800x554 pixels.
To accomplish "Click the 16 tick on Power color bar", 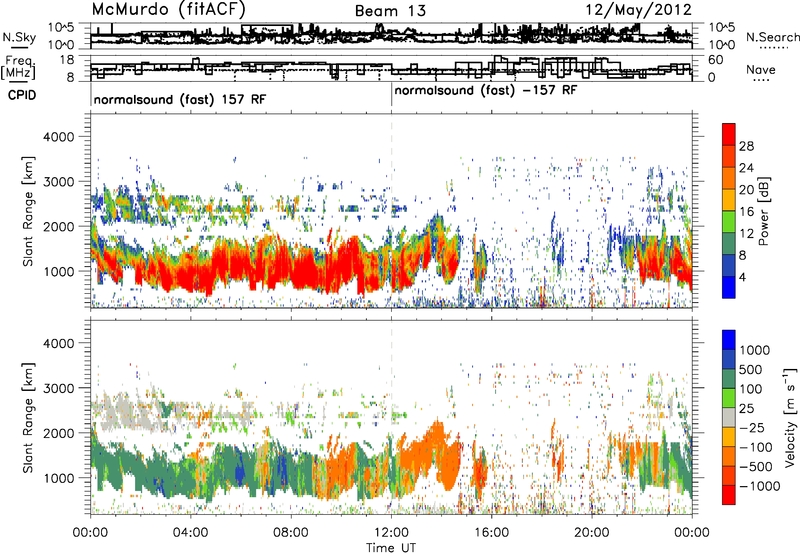I will (746, 212).
